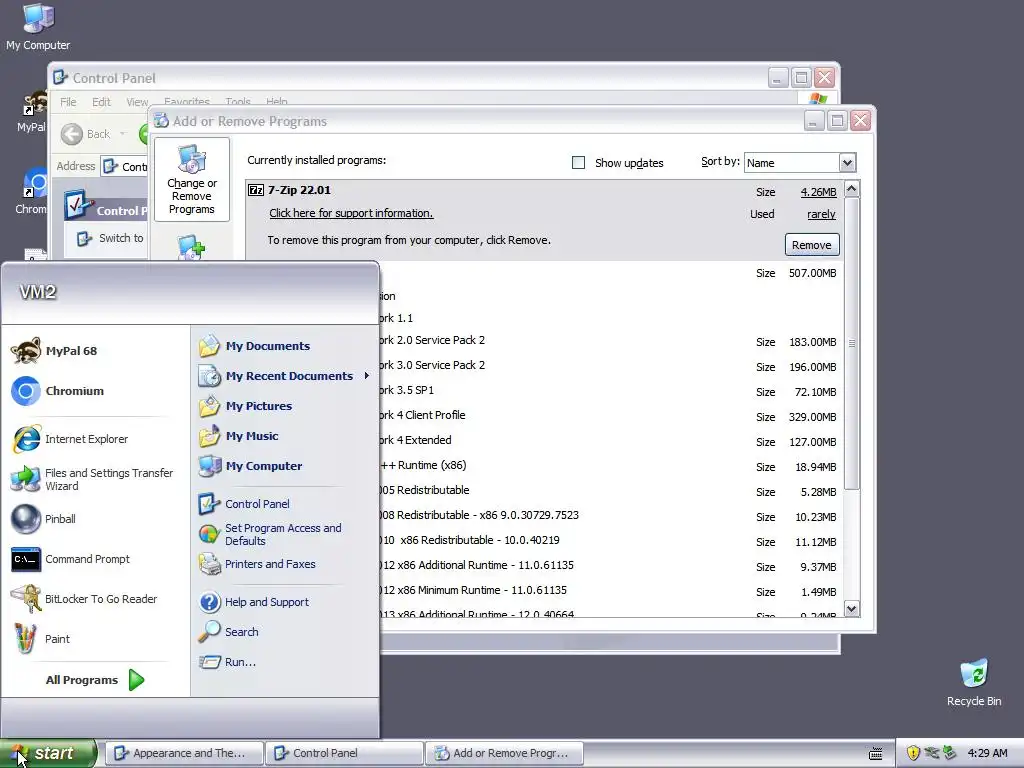This screenshot has width=1024, height=768.
Task: Open the View menu in Control Panel window
Action: [137, 102]
